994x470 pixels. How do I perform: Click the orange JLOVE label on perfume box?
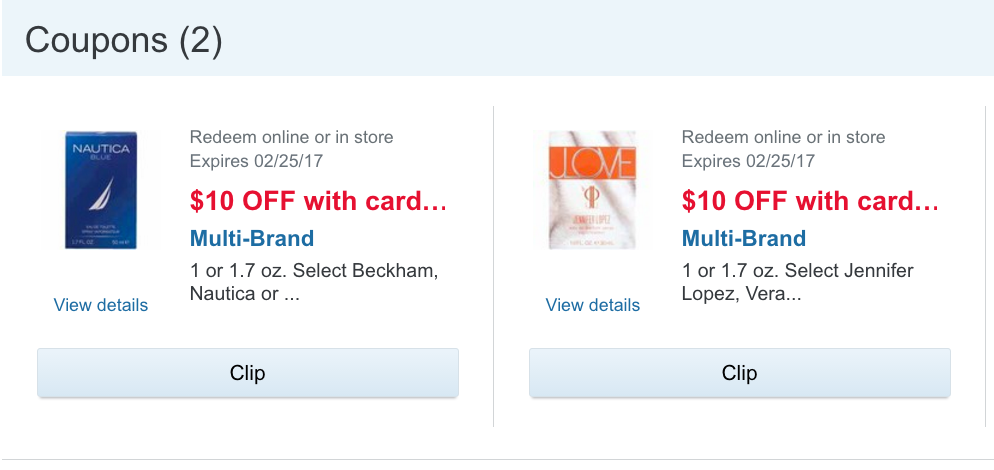pyautogui.click(x=591, y=161)
